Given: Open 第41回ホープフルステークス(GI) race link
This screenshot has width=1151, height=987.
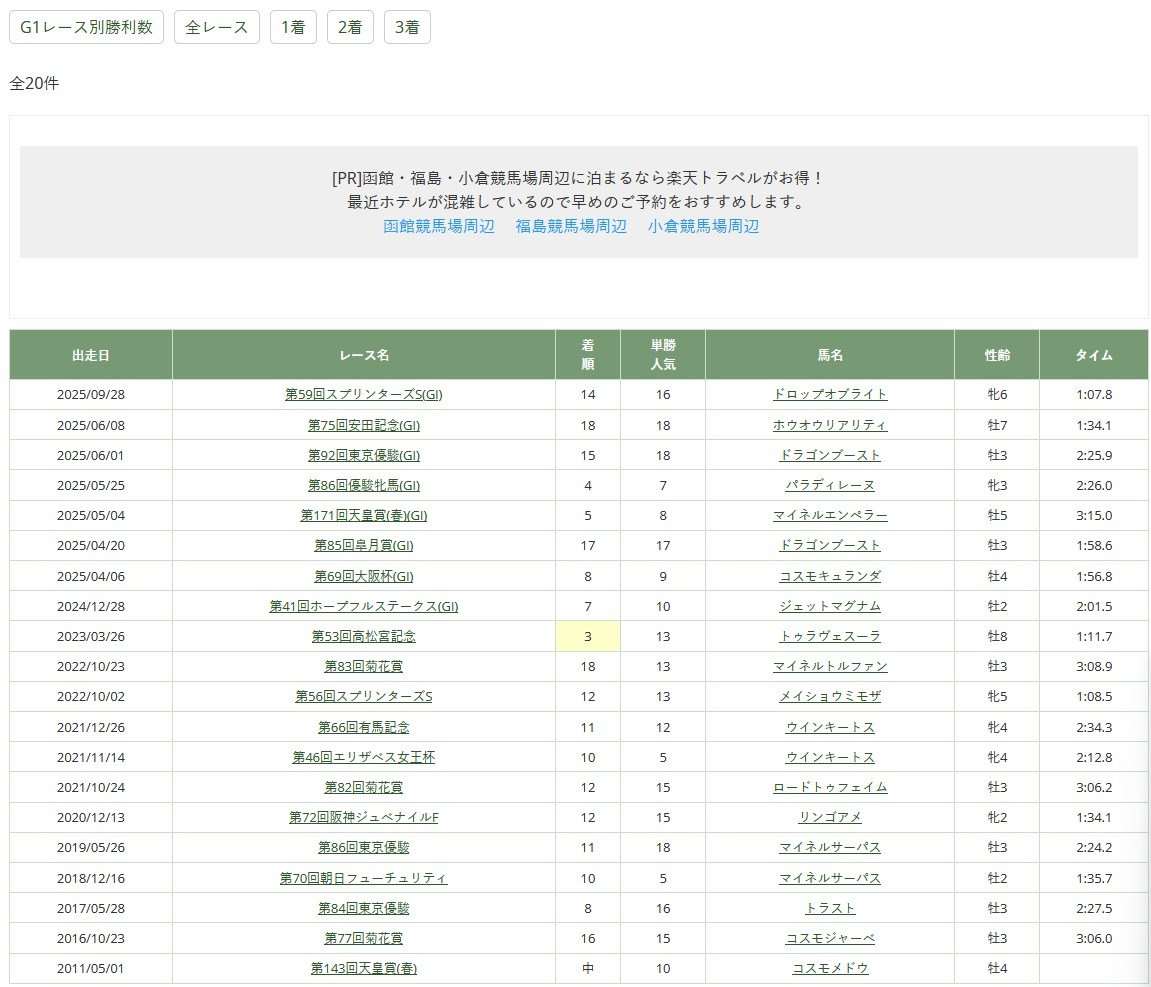Looking at the screenshot, I should click(364, 606).
